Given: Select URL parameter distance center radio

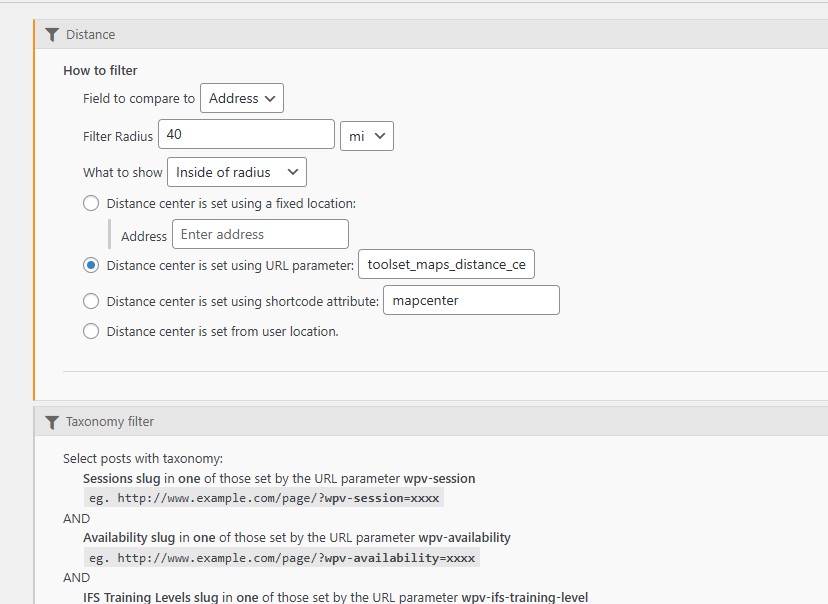Looking at the screenshot, I should 91,266.
